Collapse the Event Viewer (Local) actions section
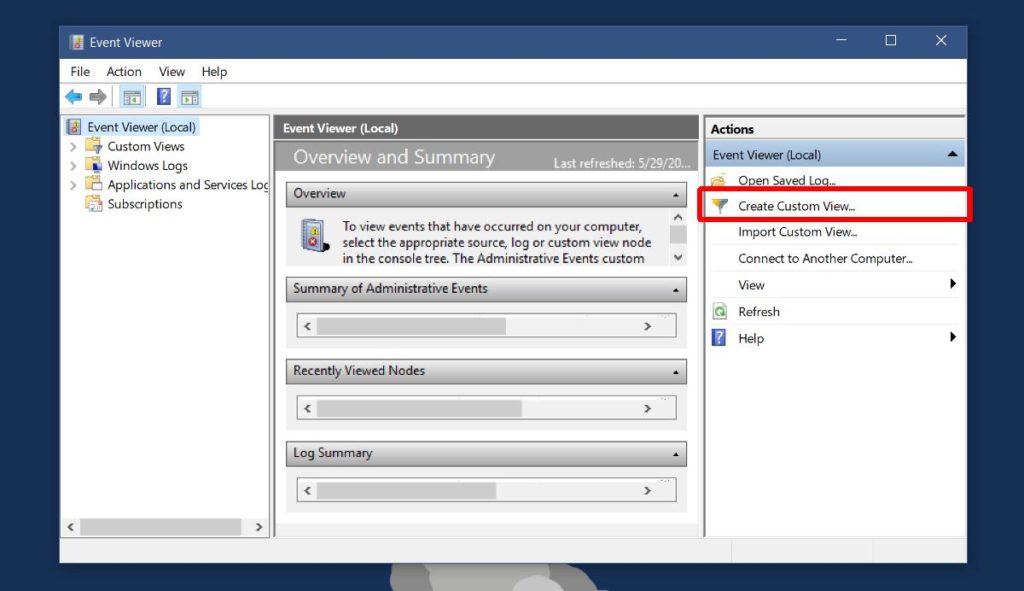 point(952,153)
